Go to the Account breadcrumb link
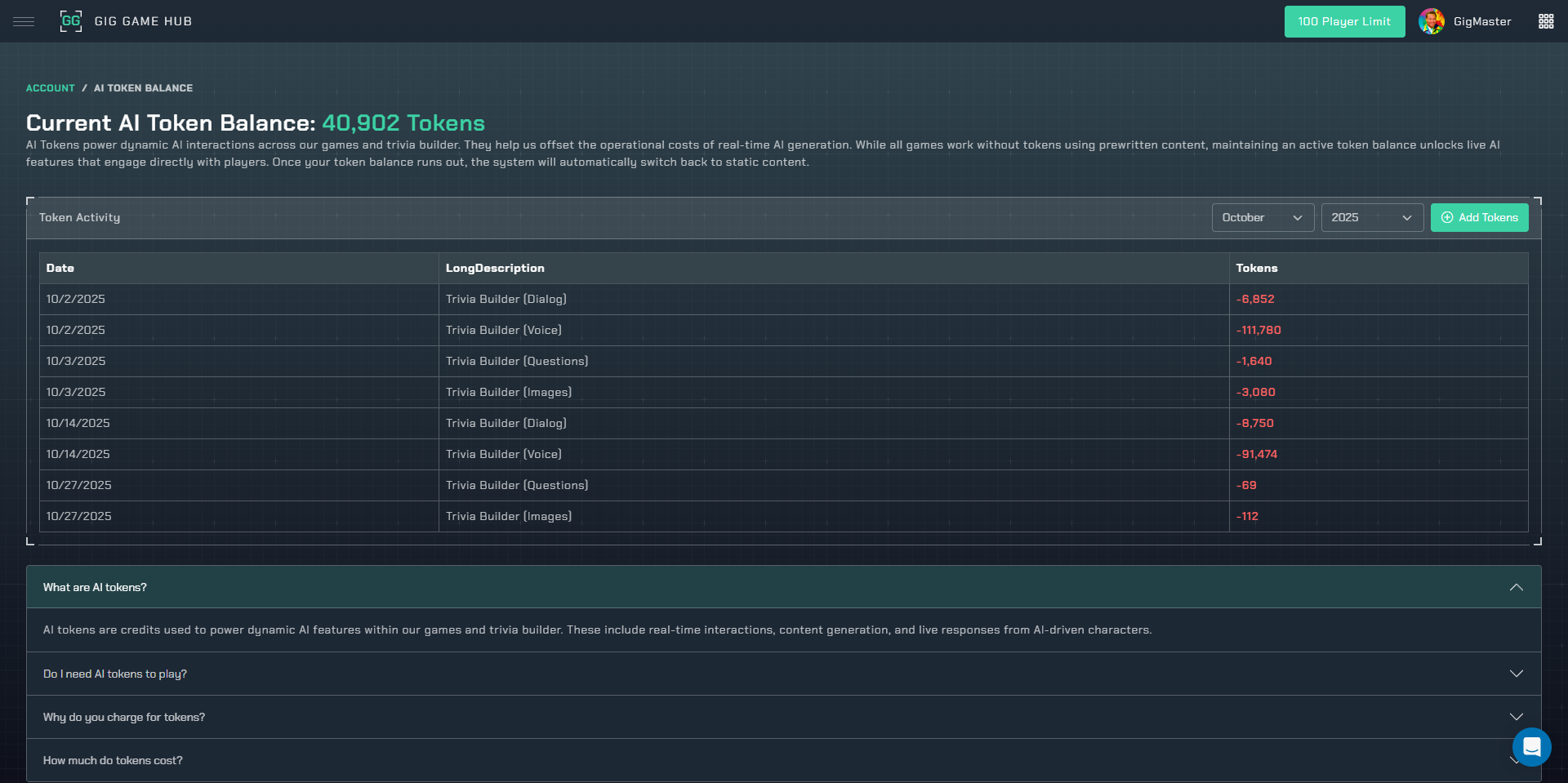Image resolution: width=1568 pixels, height=783 pixels. point(50,88)
